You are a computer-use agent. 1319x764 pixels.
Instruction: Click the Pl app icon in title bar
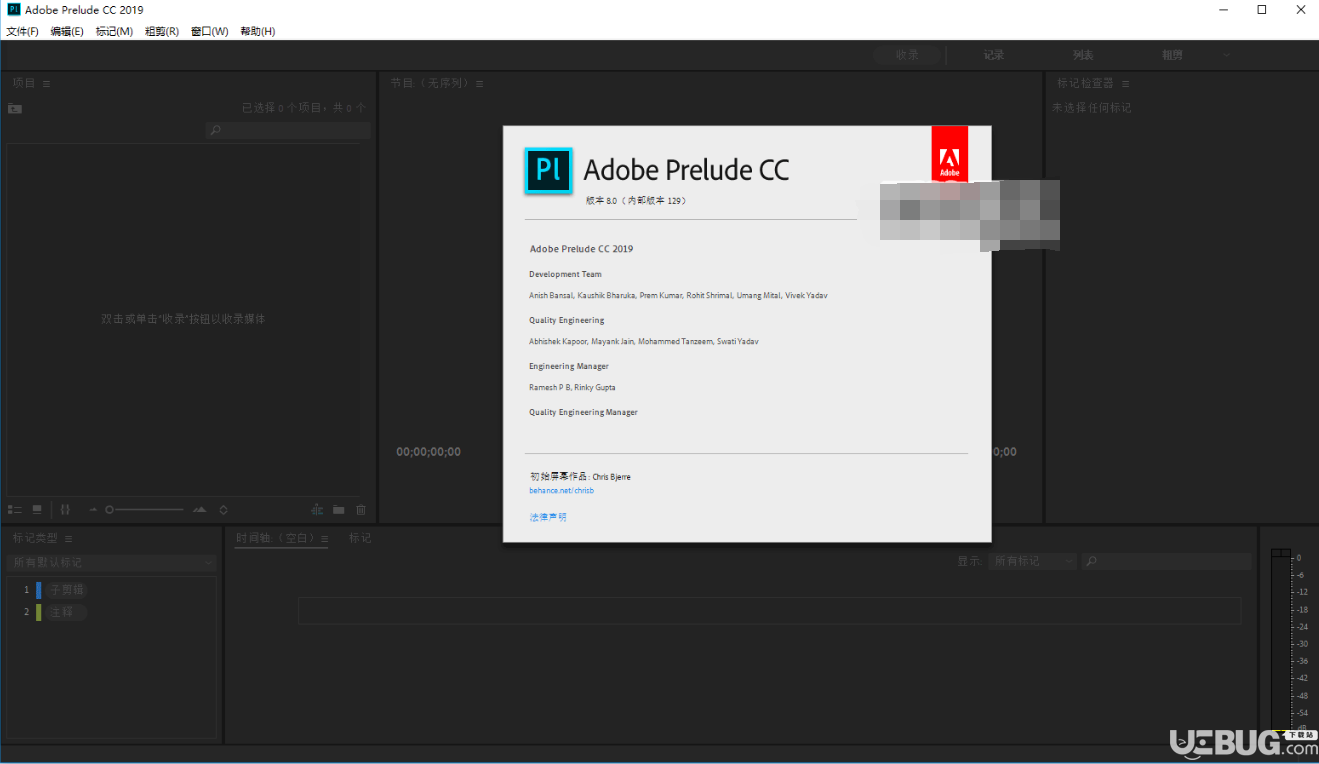(x=14, y=9)
